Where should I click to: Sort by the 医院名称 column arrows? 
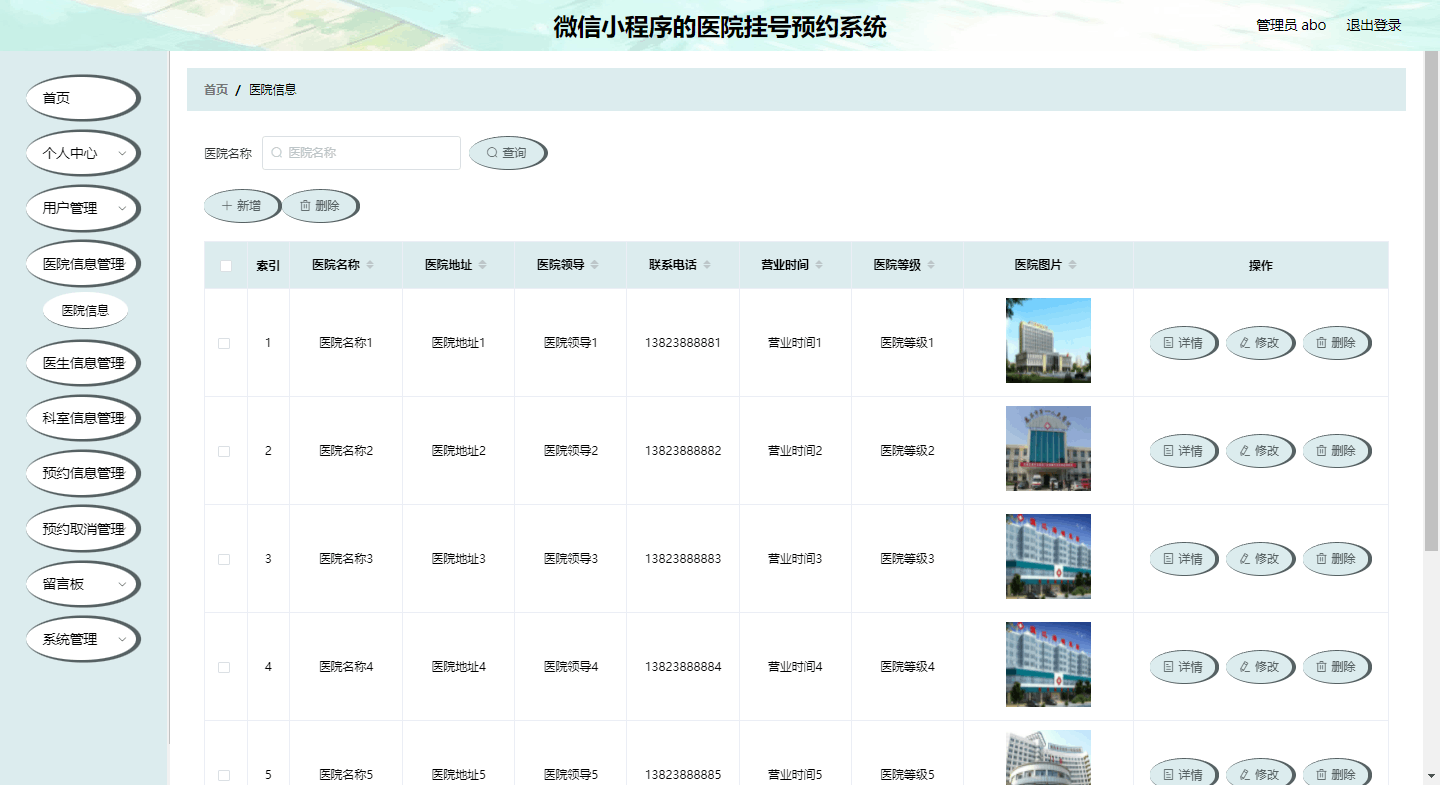click(x=370, y=265)
